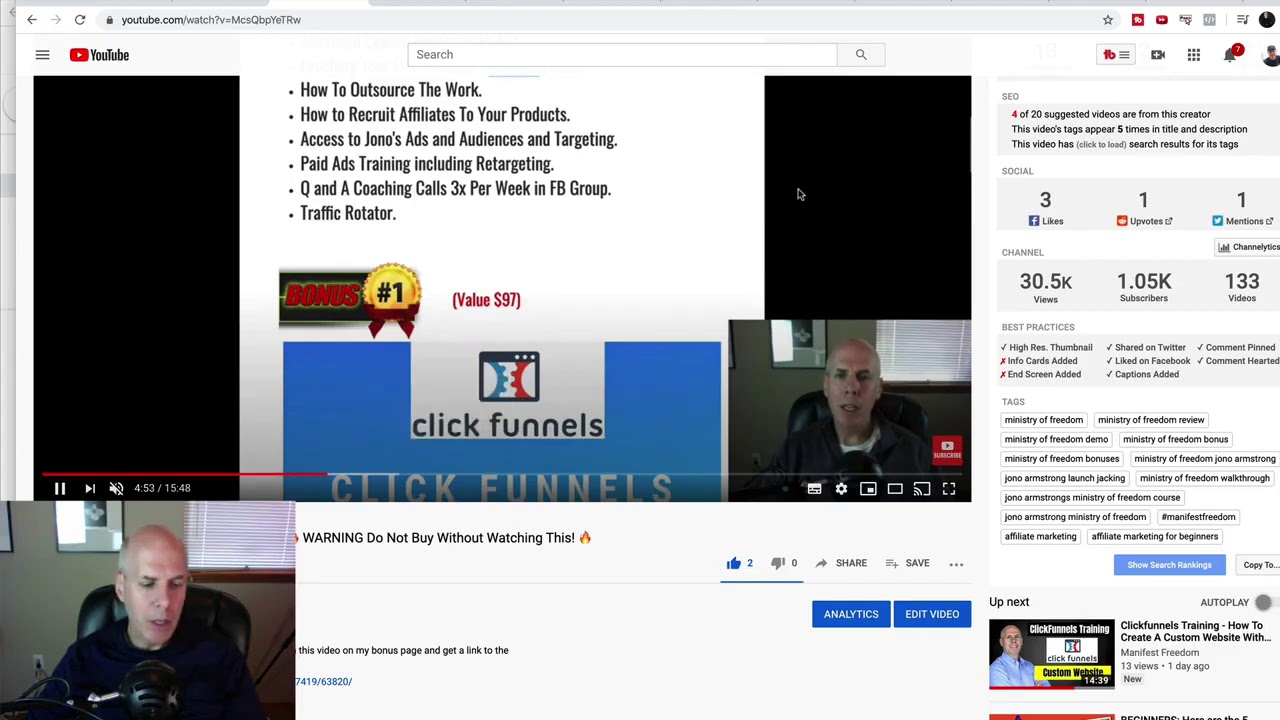Click the 'ministry of freedom demo' tag

1056,439
